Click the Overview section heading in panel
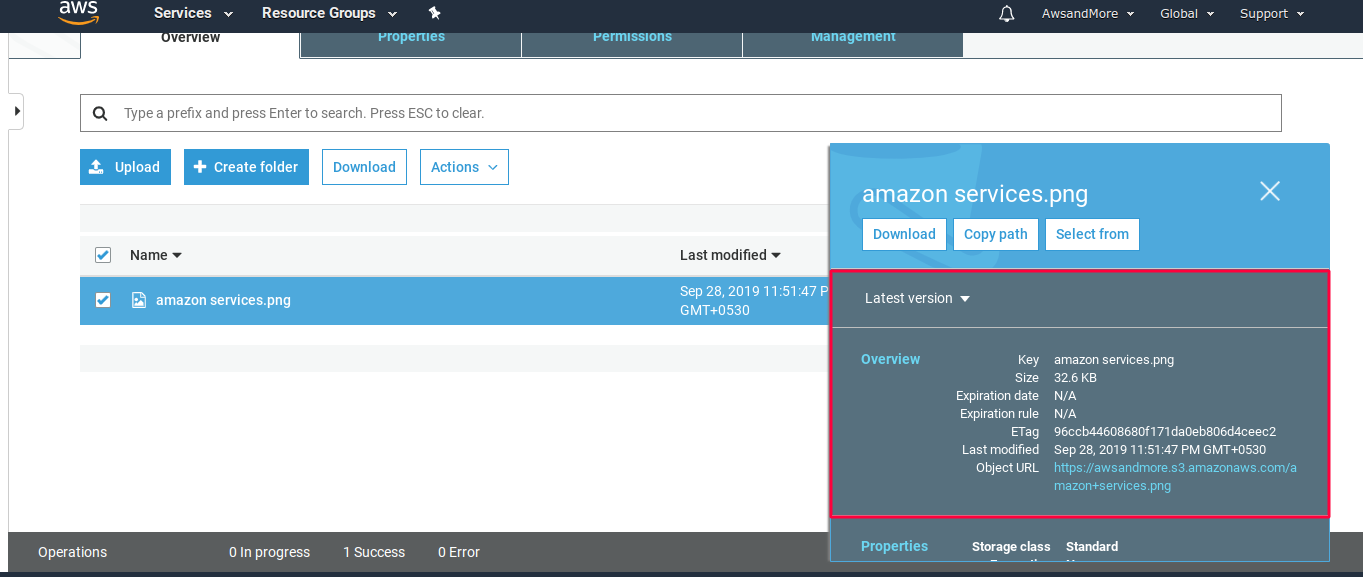Image resolution: width=1363 pixels, height=577 pixels. pos(890,359)
